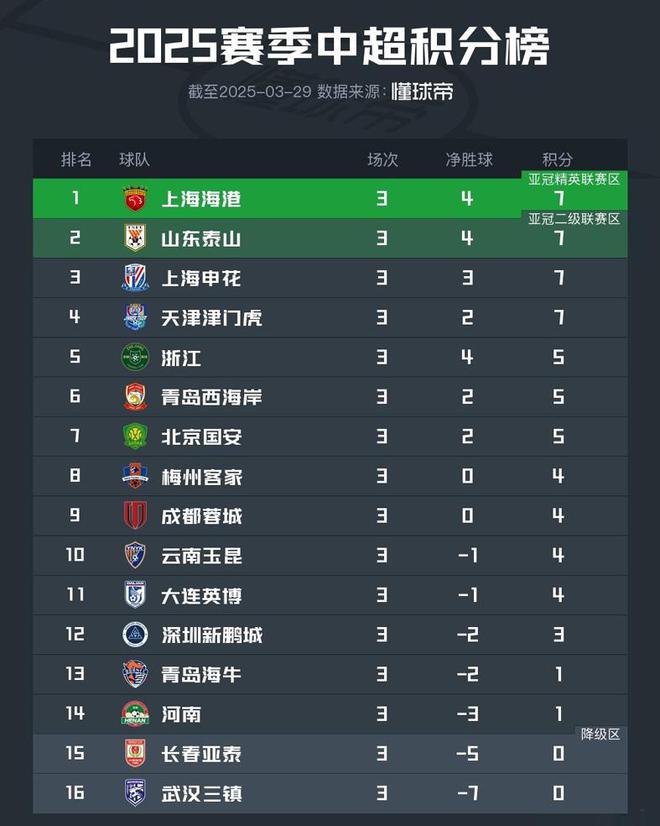Viewport: 660px width, 826px height.
Task: Click the 上海海港 team crest
Action: (135, 199)
